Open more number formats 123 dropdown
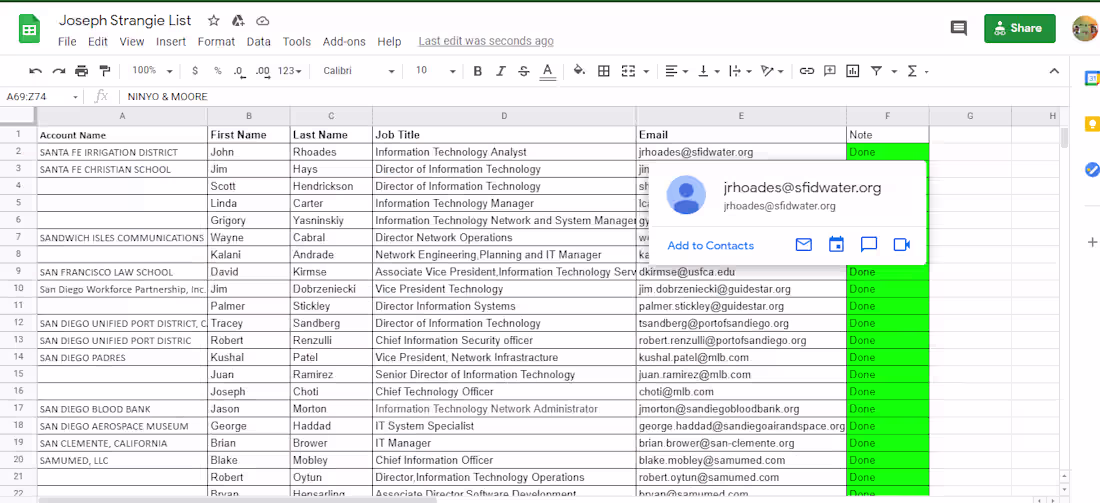Screen dimensions: 1100x503 pyautogui.click(x=290, y=71)
